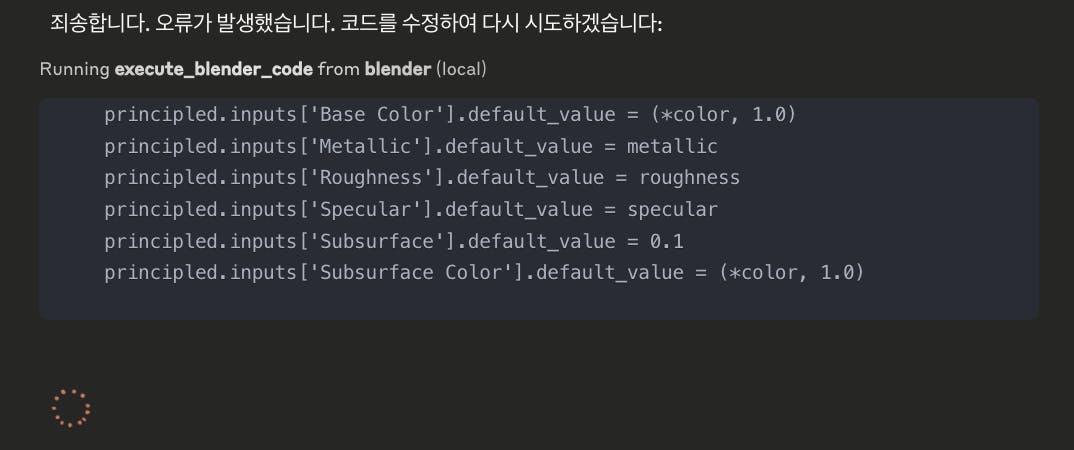Screen dimensions: 1074x450
Task: Click the (local) label in tool header
Action: [461, 69]
